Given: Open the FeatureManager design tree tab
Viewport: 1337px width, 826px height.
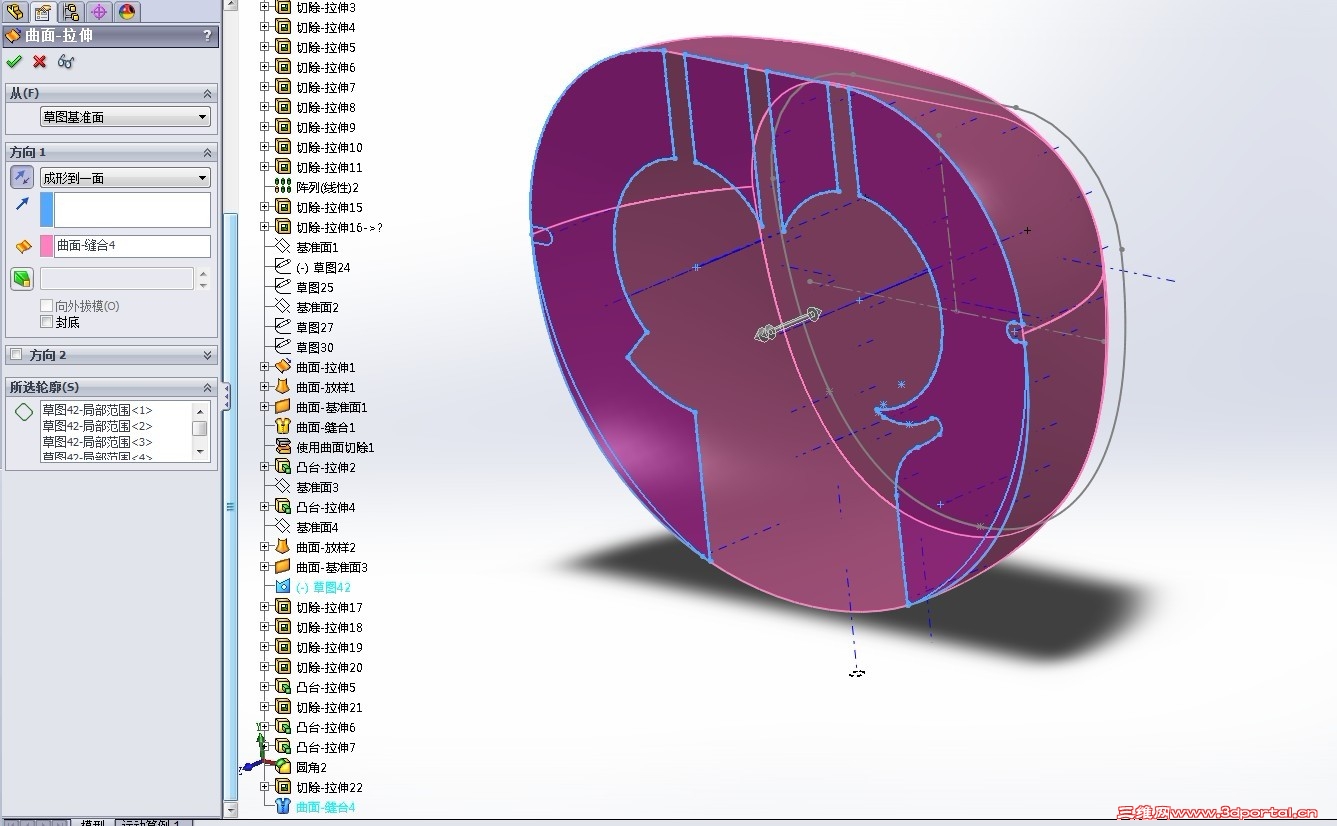Looking at the screenshot, I should point(14,11).
